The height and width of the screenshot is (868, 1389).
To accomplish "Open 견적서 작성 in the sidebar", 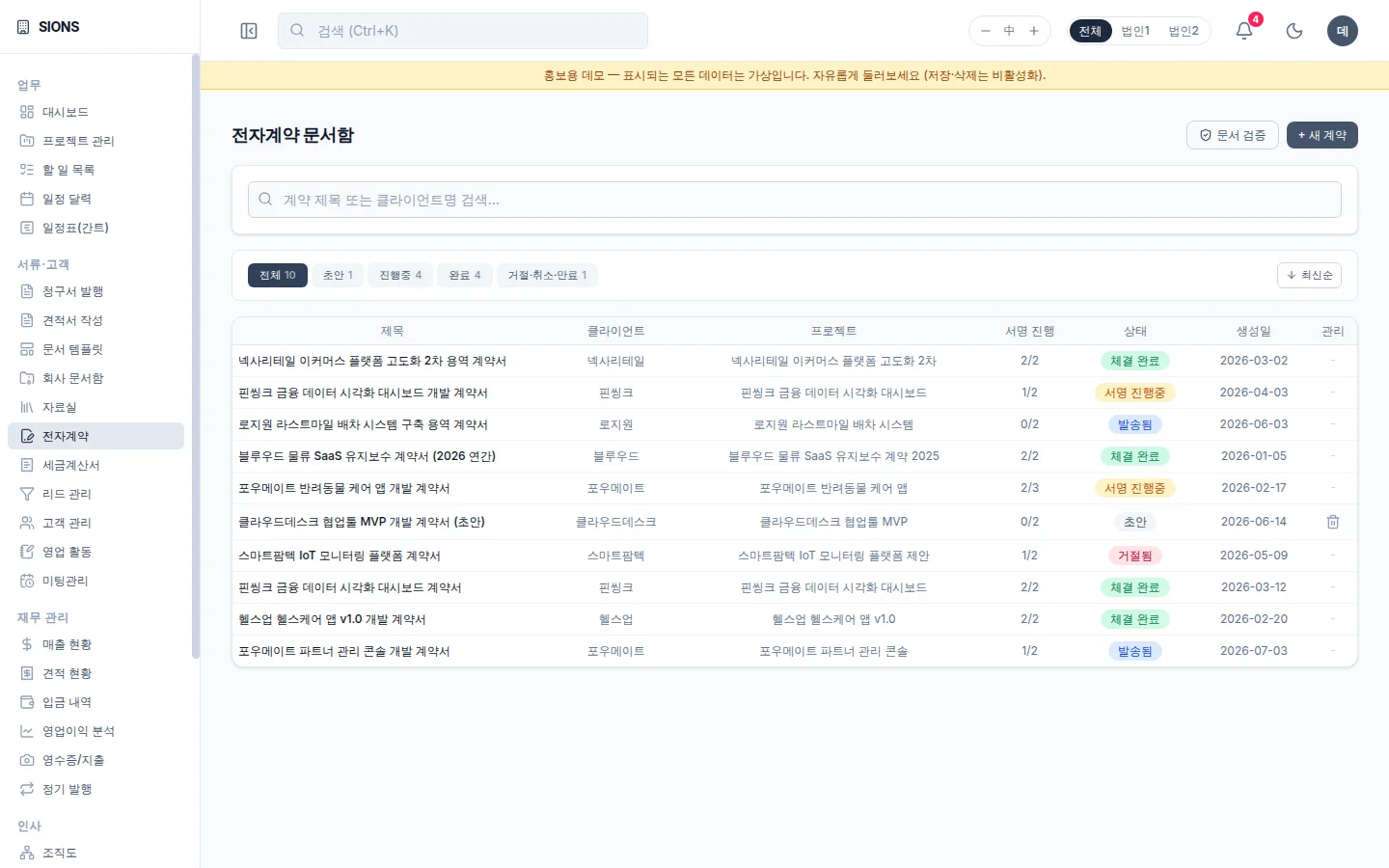I will pos(95,320).
